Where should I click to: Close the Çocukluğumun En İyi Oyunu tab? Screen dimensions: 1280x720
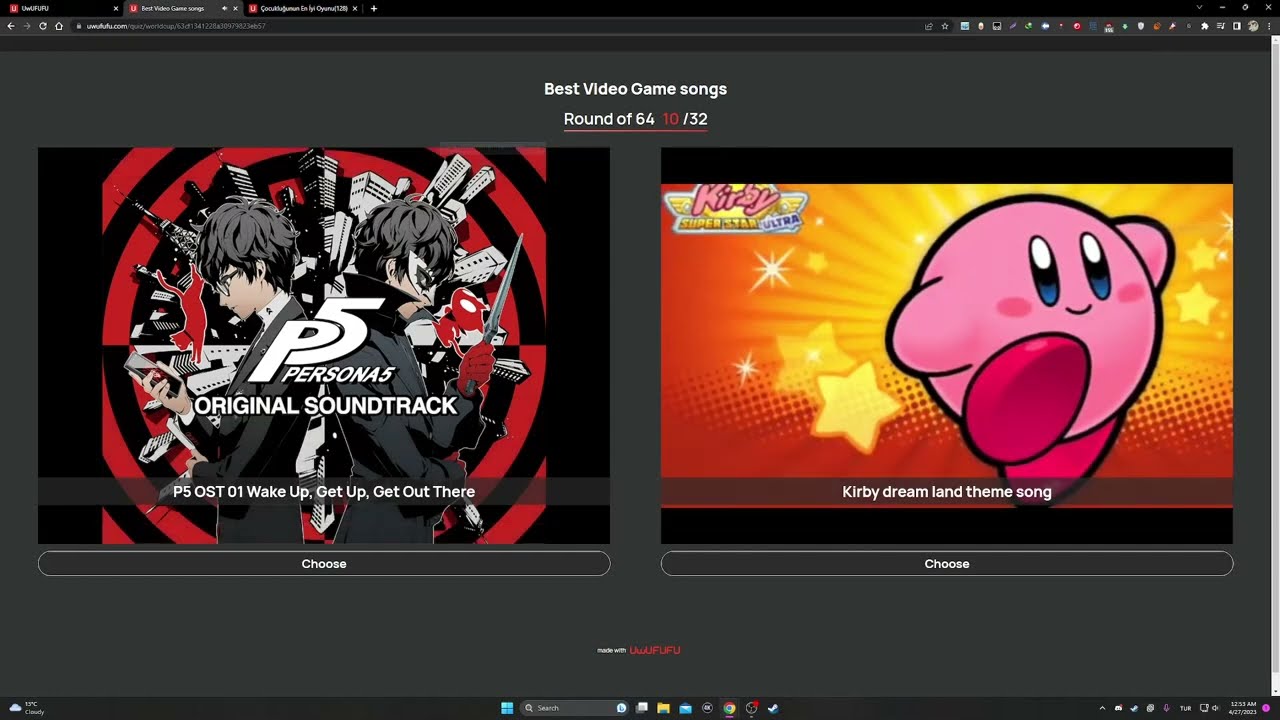click(355, 8)
